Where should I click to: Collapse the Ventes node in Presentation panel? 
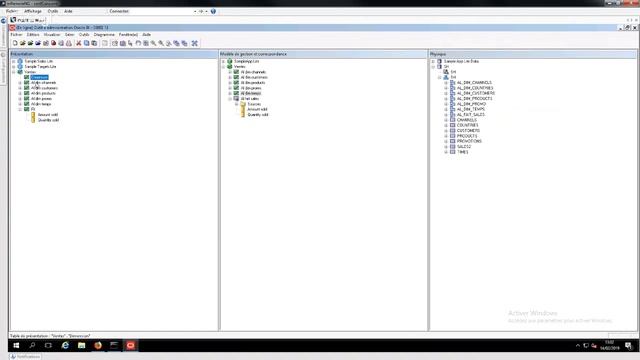[x=13, y=72]
